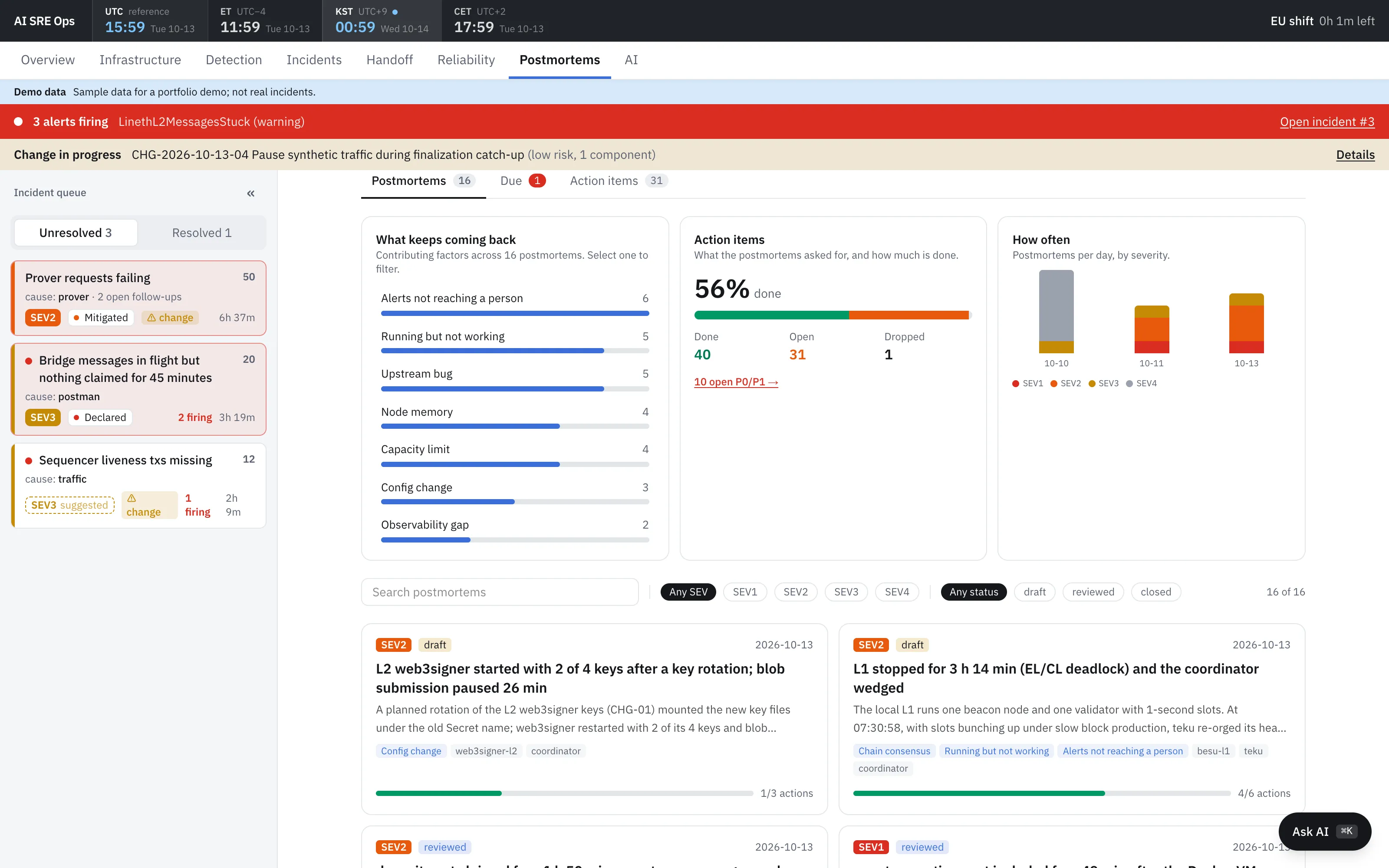This screenshot has width=1389, height=868.
Task: Switch to the Due sub-tab
Action: click(522, 181)
